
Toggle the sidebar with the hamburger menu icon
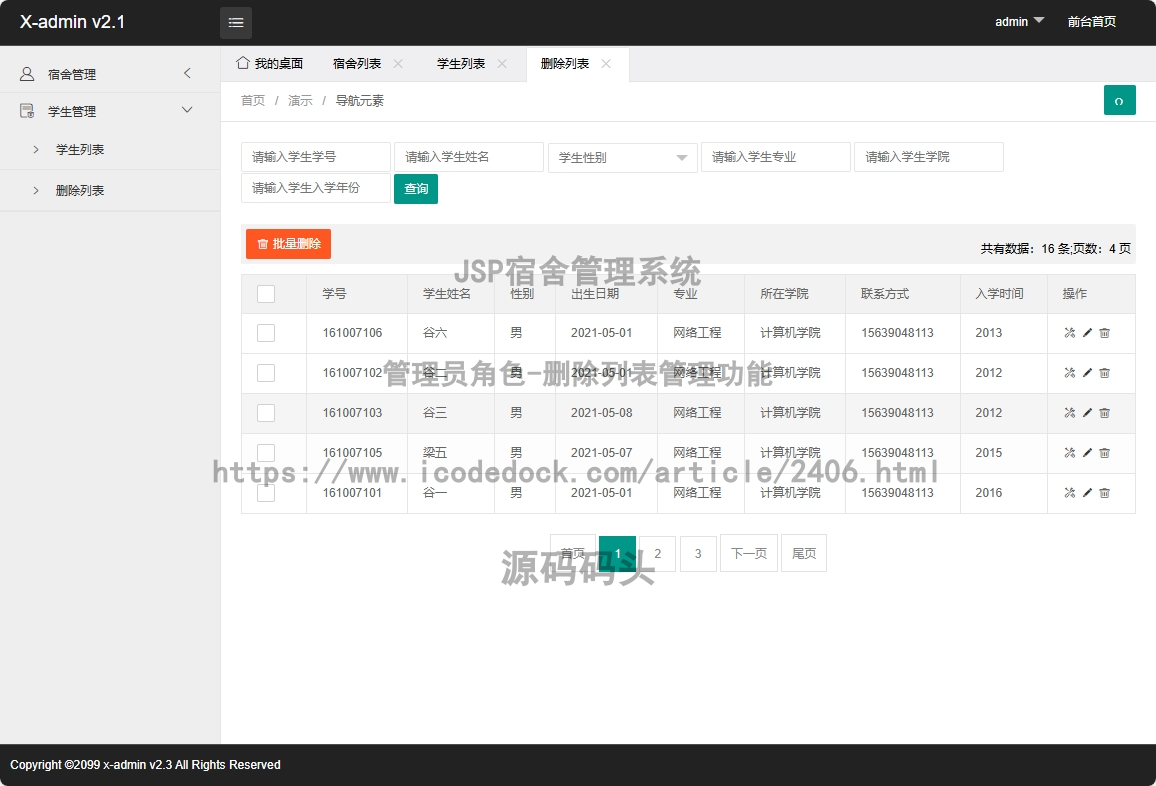(236, 23)
